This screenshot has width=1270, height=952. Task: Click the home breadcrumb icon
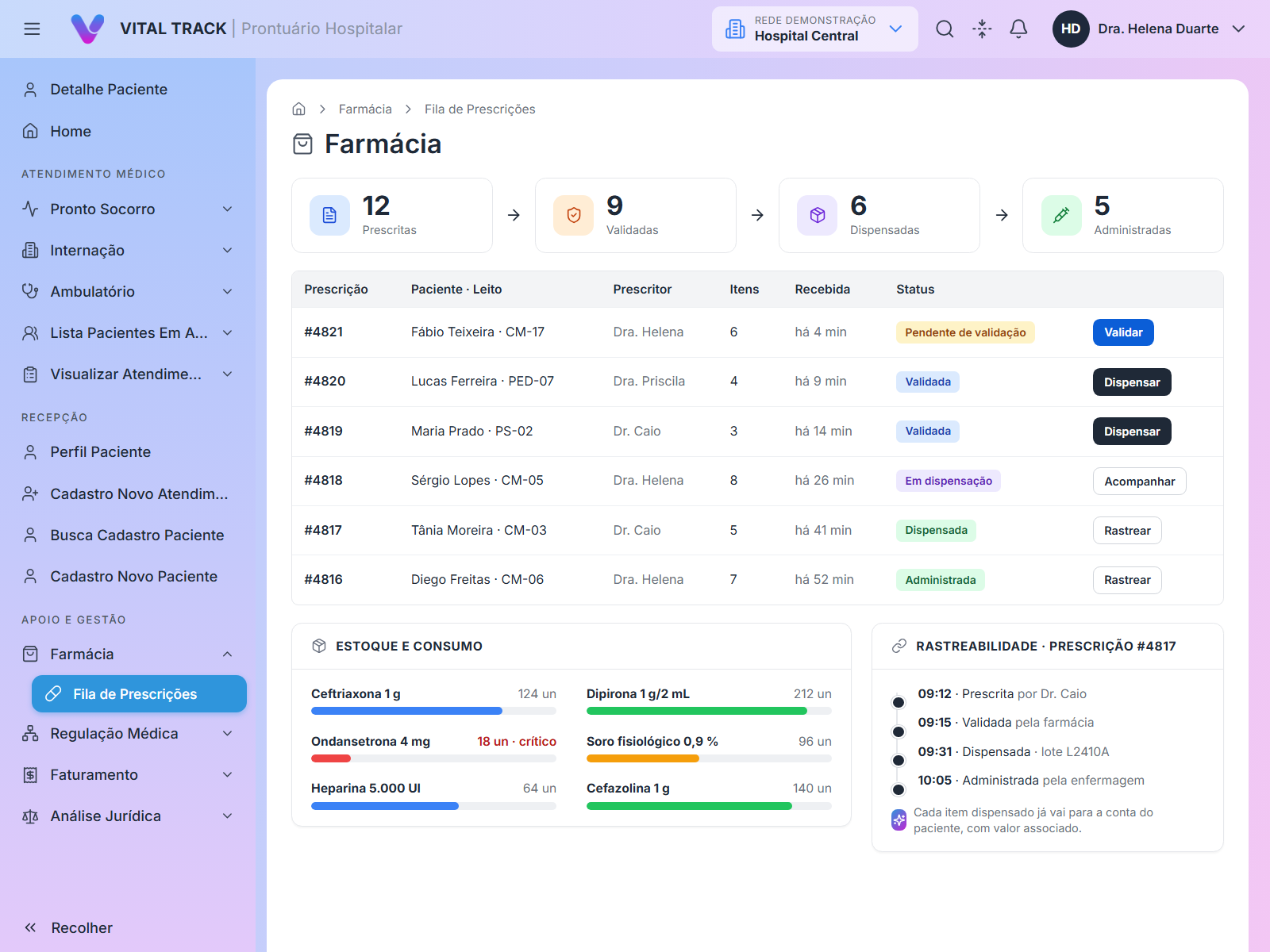pos(299,109)
